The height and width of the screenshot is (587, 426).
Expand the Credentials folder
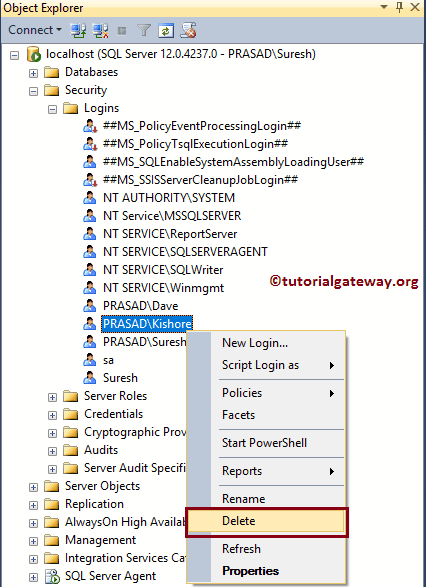[52, 415]
